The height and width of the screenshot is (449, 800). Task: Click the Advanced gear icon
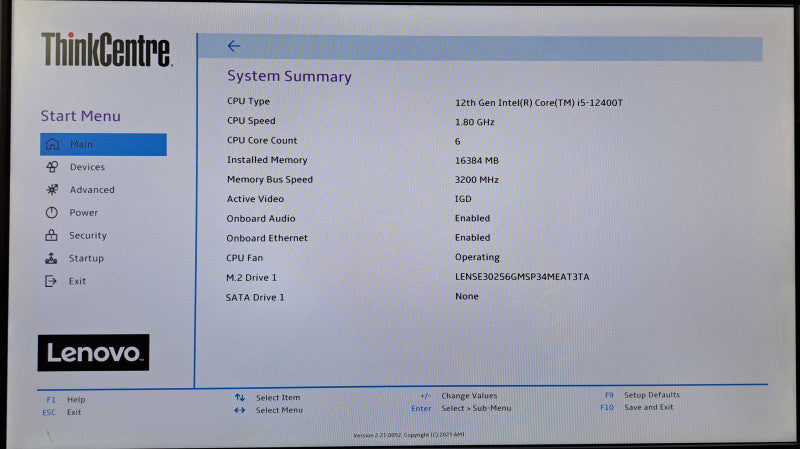coord(52,189)
